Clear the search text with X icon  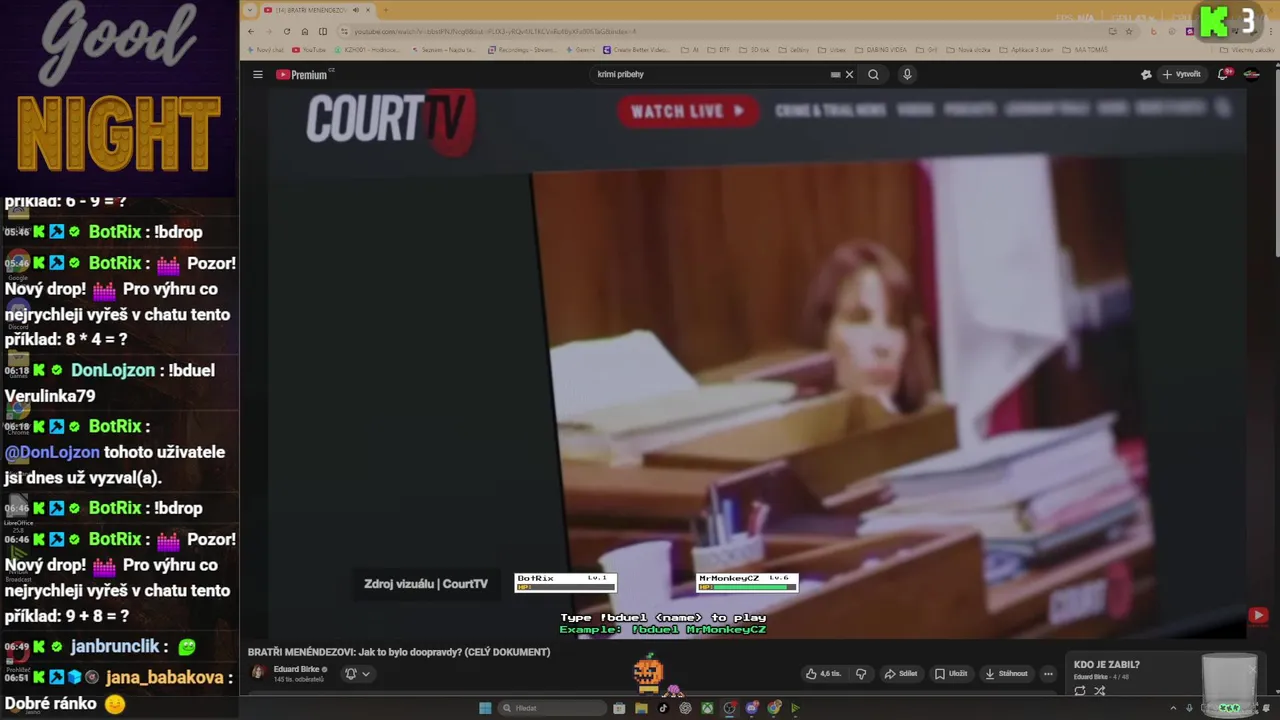tap(849, 75)
